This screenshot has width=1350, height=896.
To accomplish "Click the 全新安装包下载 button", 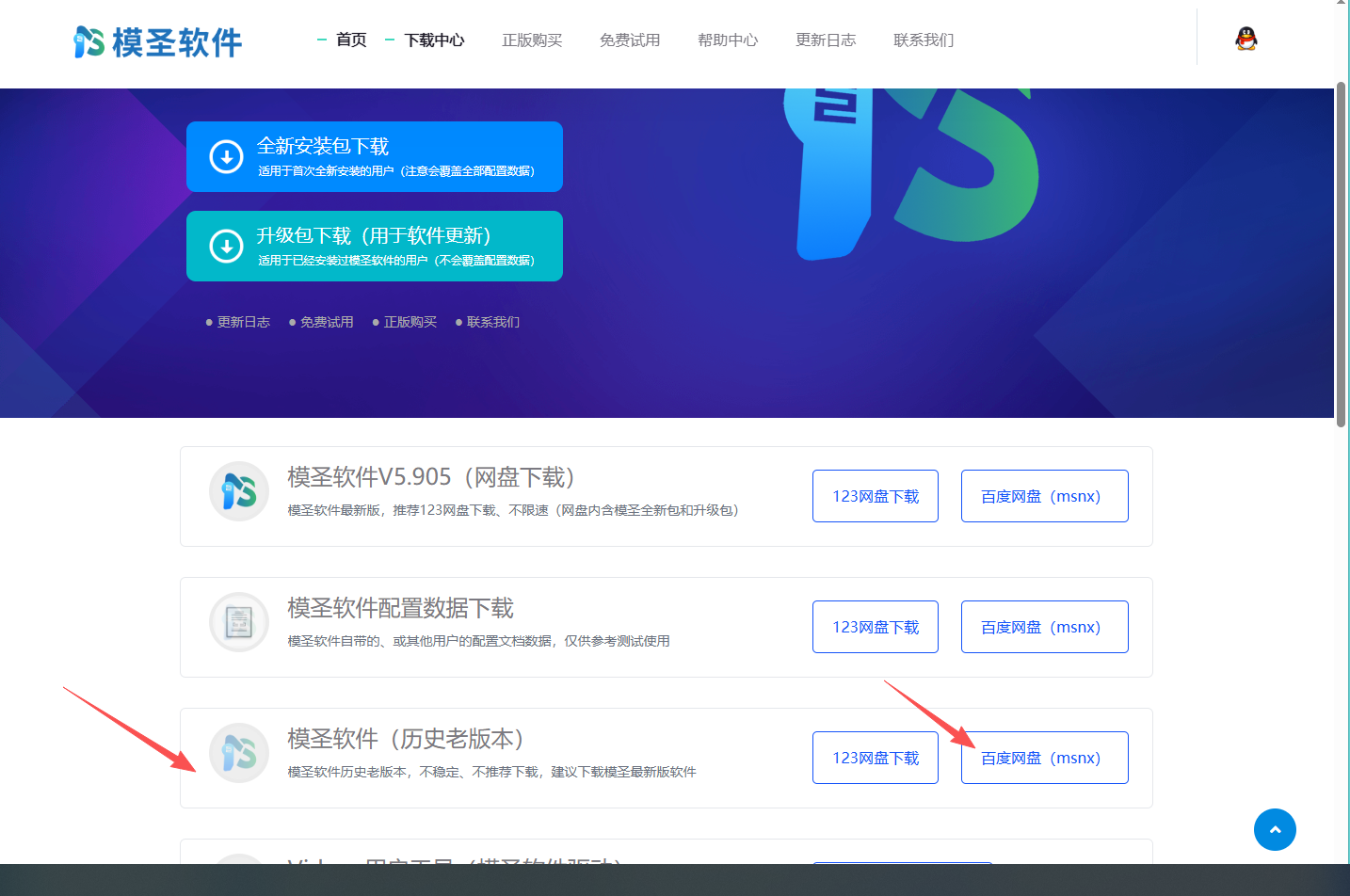I will click(375, 156).
